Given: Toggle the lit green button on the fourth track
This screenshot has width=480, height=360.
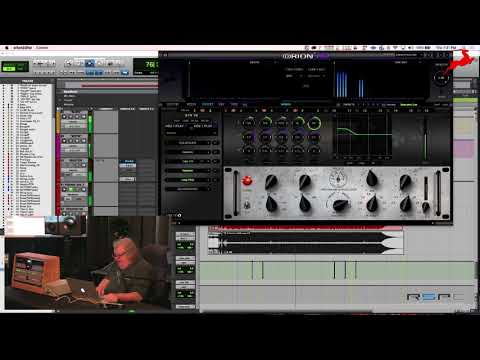Looking at the screenshot, I should [x=71, y=189].
